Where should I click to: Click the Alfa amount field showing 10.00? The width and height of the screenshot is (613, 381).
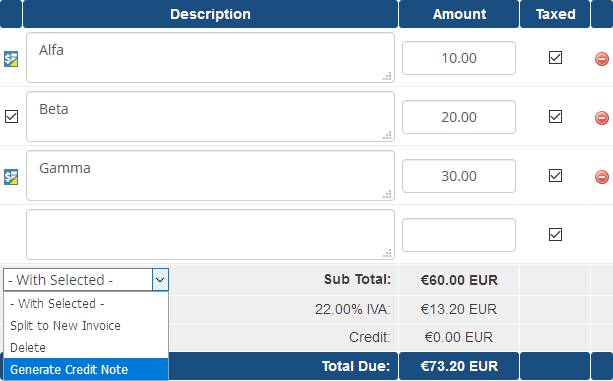459,58
